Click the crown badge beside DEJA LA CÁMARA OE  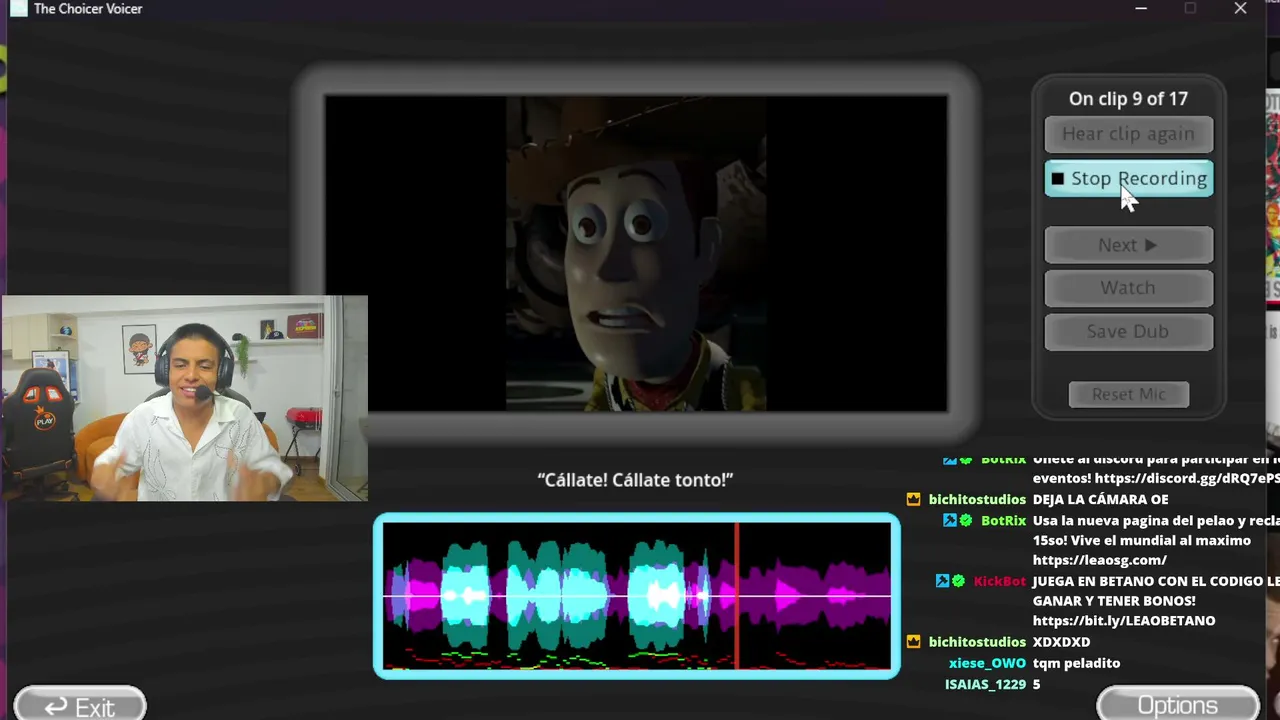(913, 499)
